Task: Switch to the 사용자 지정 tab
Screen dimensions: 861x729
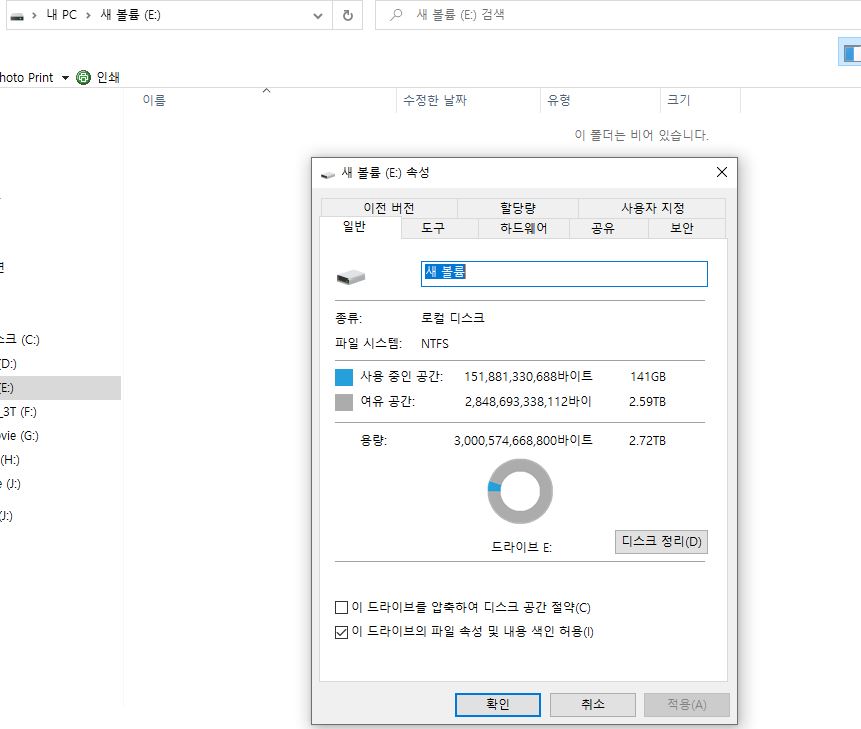Action: click(652, 208)
